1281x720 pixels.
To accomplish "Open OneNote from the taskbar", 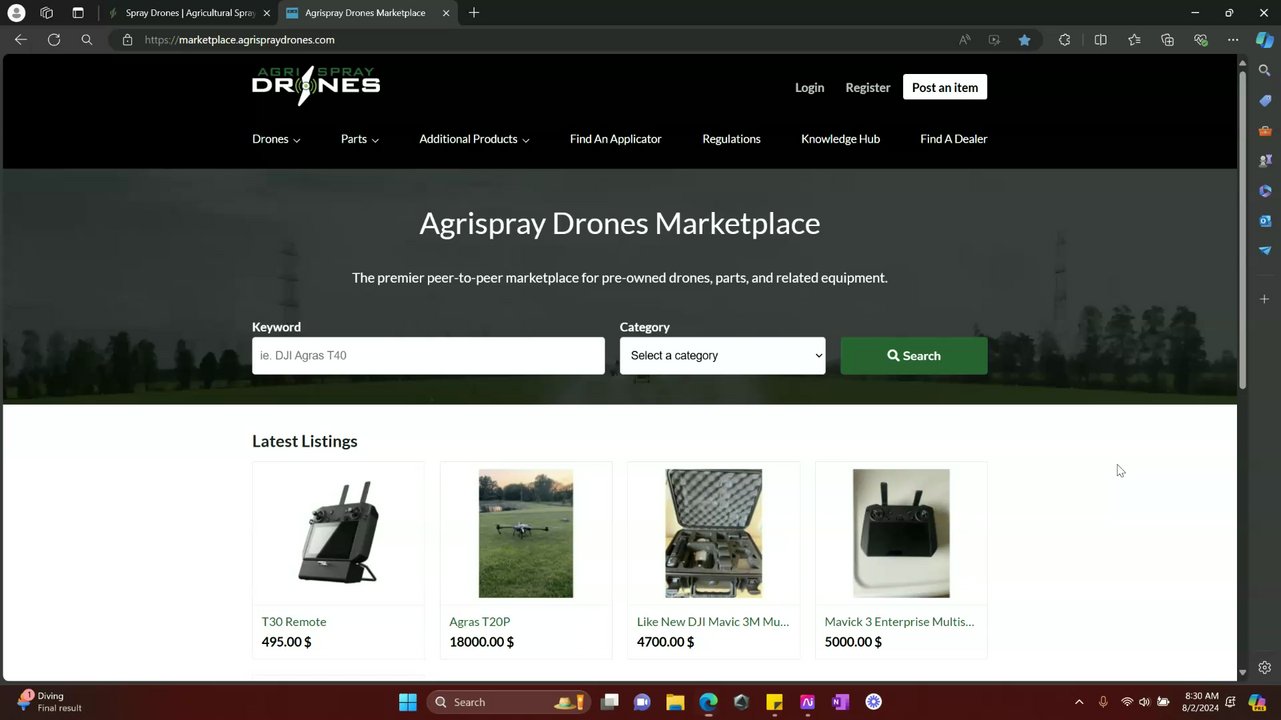I will pyautogui.click(x=840, y=702).
